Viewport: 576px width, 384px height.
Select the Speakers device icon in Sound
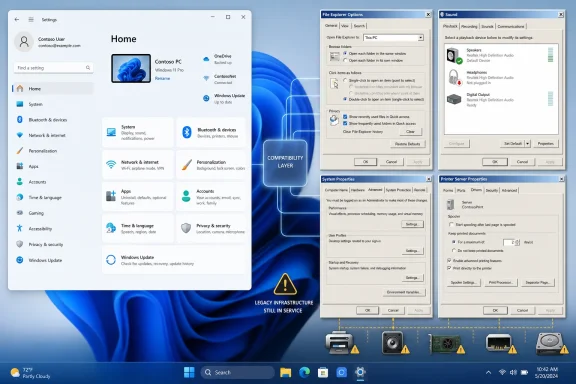[x=454, y=55]
